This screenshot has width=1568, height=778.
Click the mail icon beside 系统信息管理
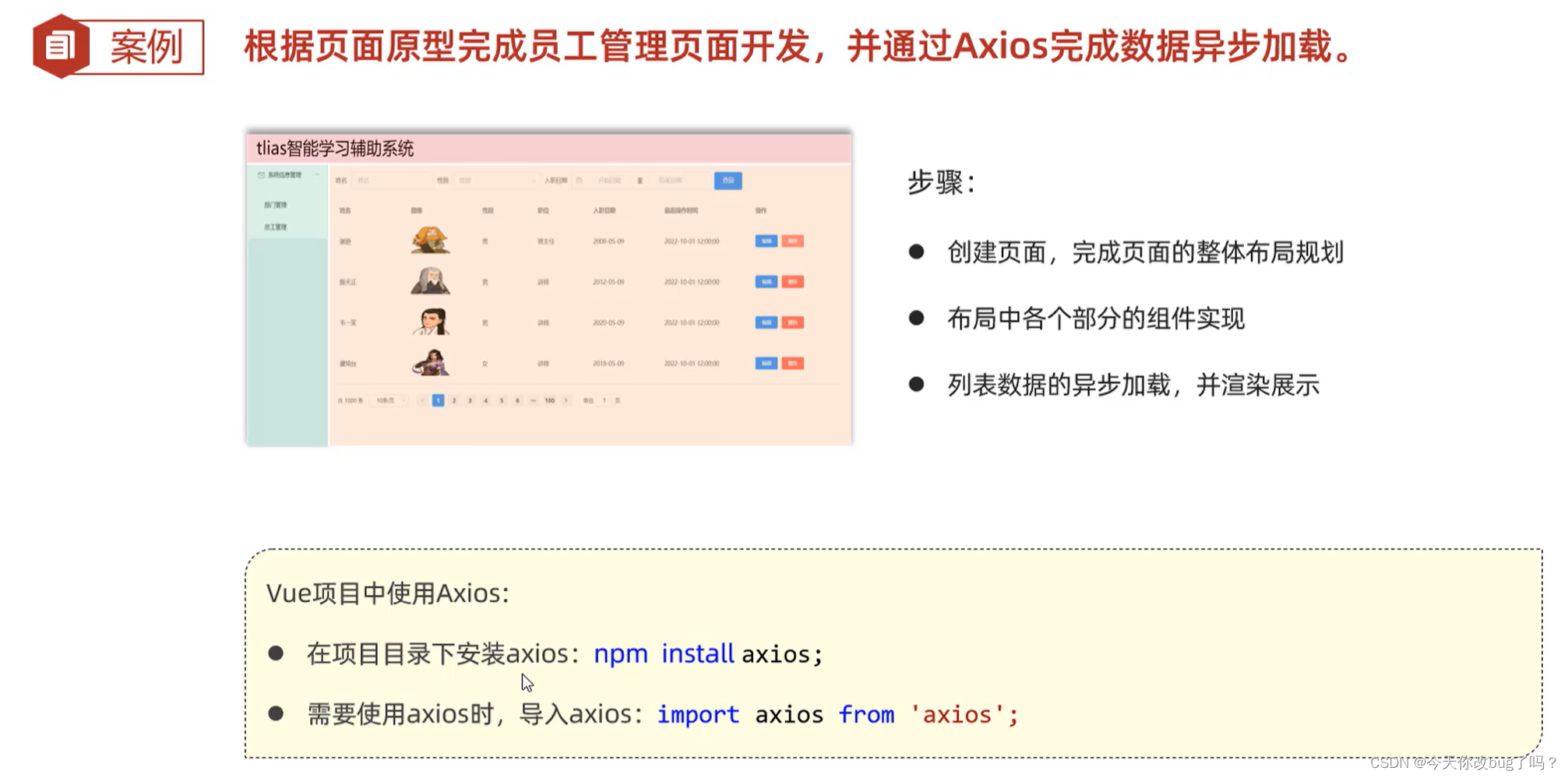[x=261, y=175]
